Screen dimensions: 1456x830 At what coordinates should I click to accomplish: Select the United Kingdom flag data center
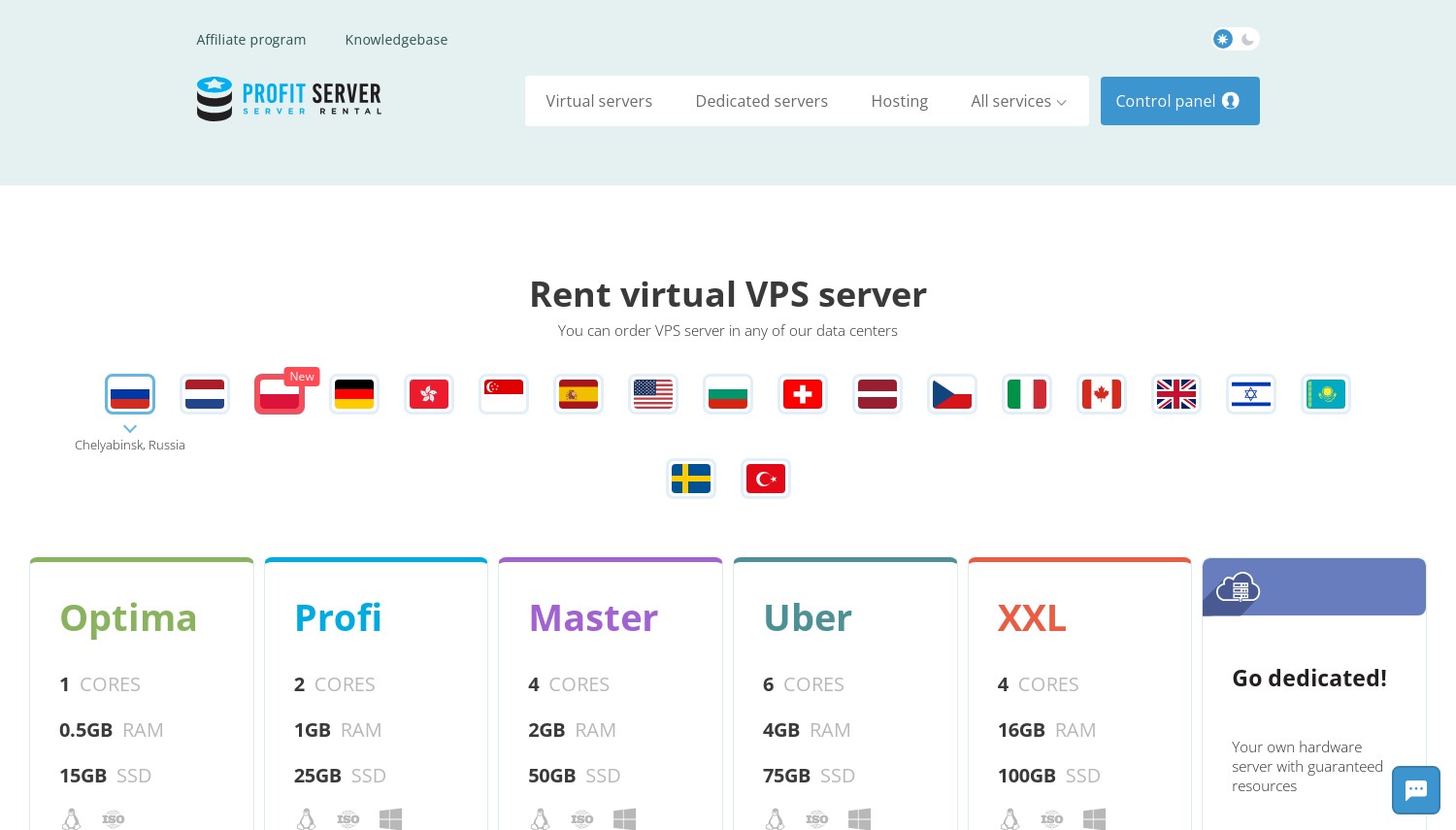click(x=1176, y=394)
